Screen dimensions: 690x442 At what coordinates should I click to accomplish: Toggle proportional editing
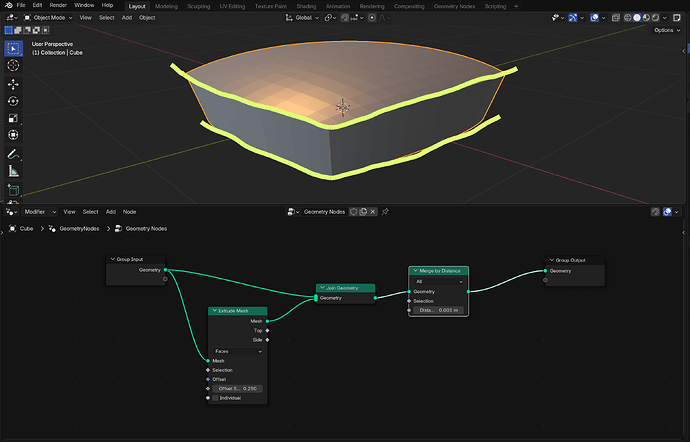pos(372,18)
